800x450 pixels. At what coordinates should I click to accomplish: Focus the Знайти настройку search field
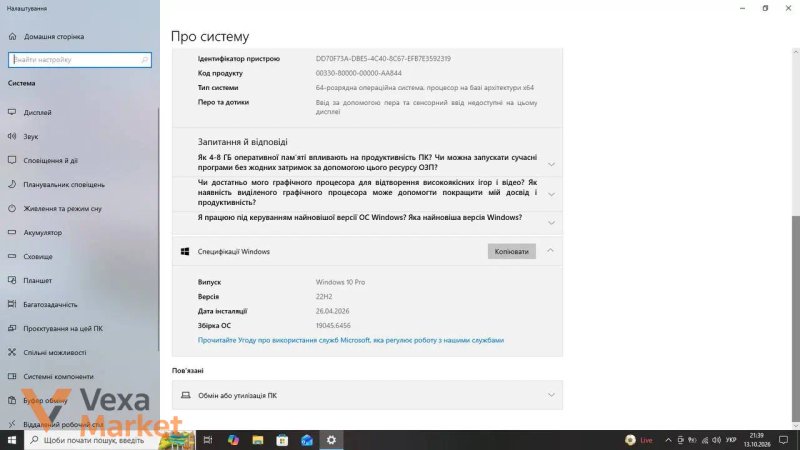tap(80, 60)
